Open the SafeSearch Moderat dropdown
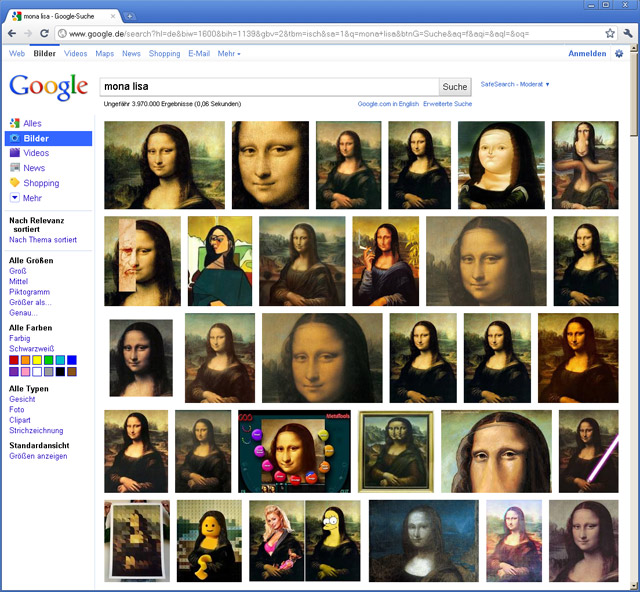This screenshot has width=640, height=592. click(x=515, y=84)
